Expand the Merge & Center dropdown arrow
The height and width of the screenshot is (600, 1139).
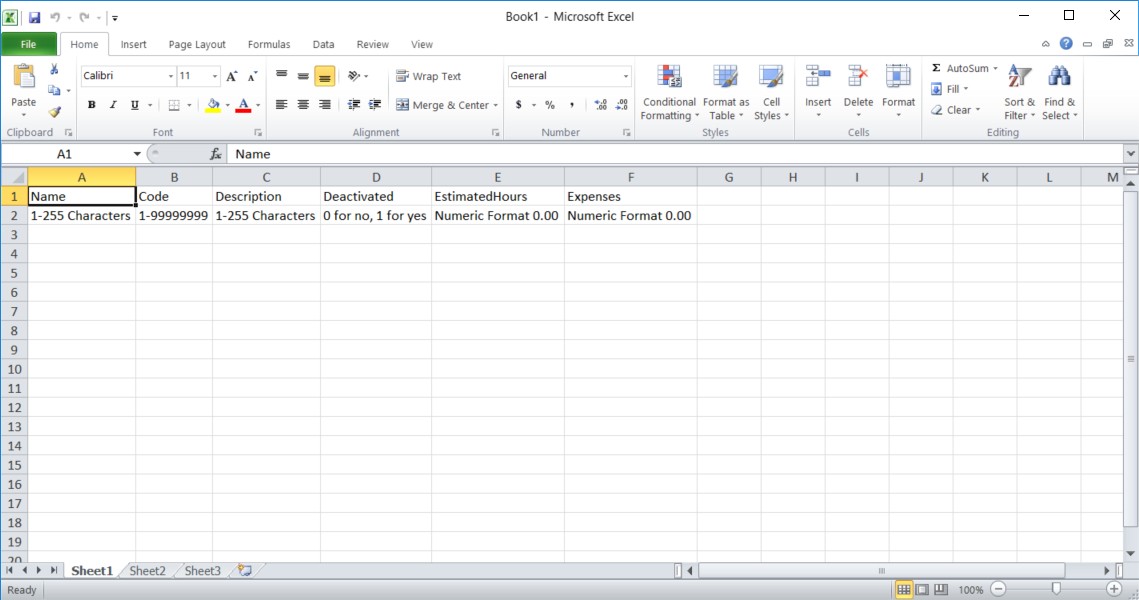tap(495, 105)
